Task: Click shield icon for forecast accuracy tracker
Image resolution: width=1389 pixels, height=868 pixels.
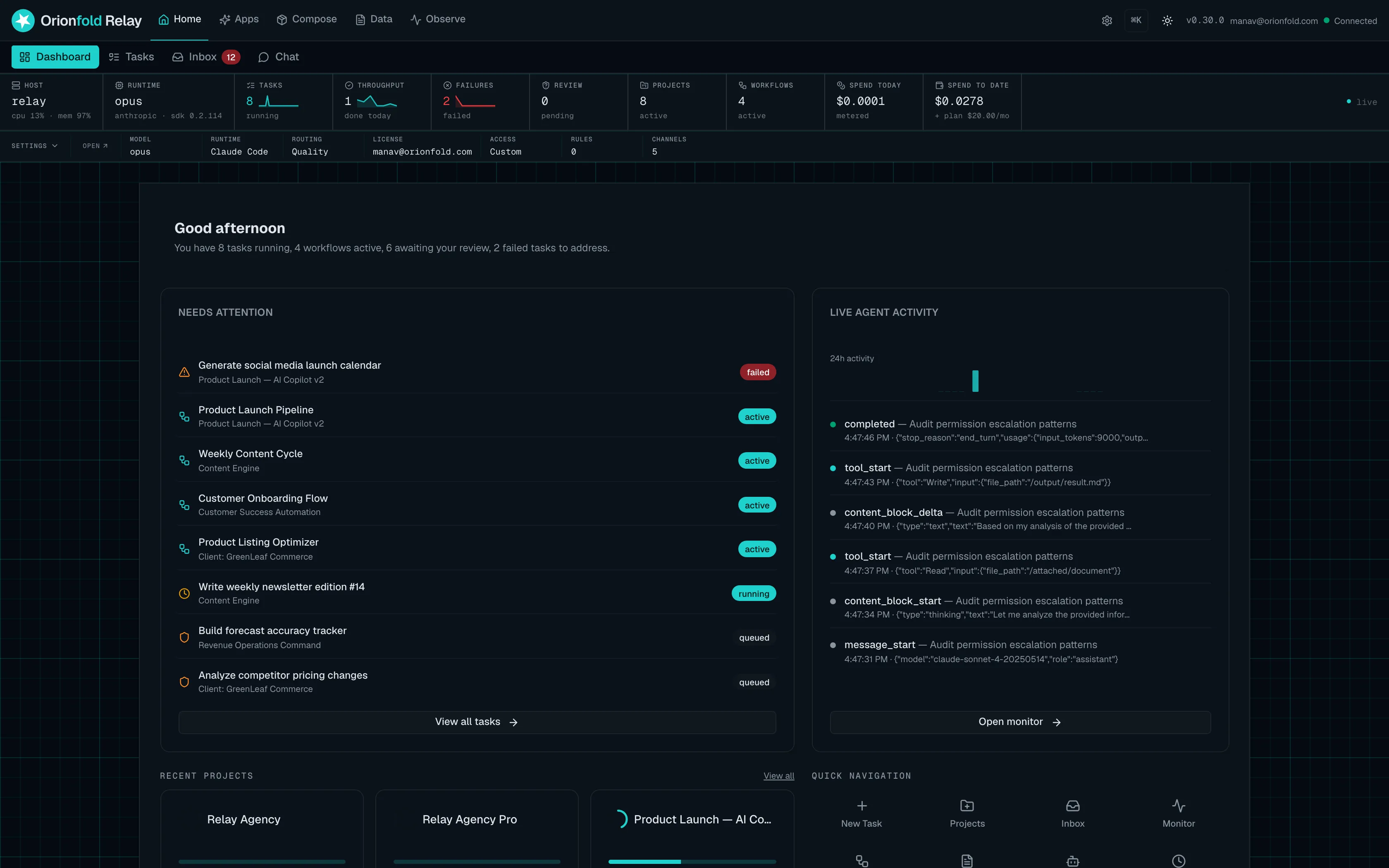Action: tap(184, 637)
